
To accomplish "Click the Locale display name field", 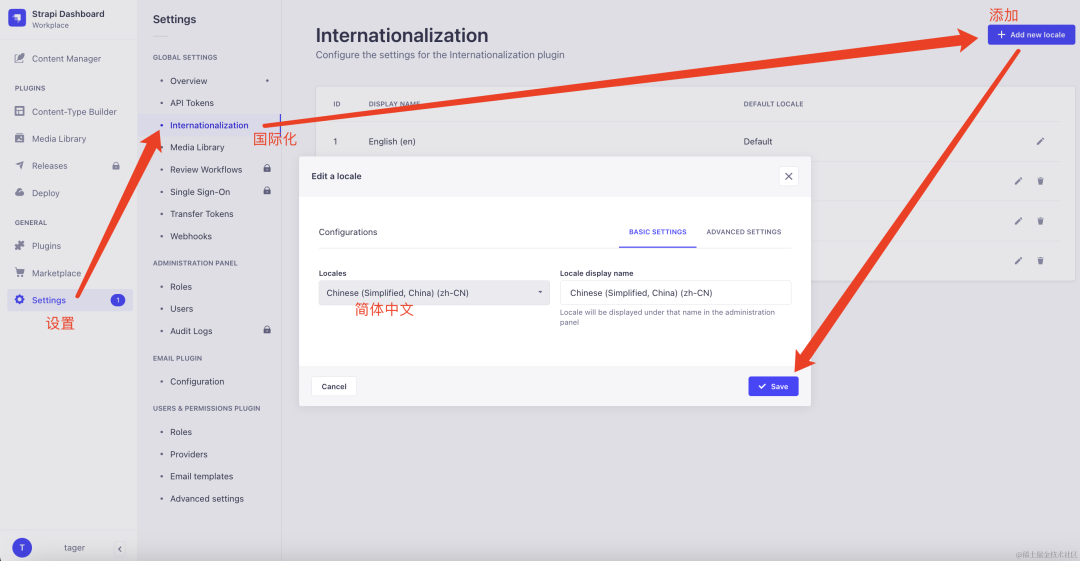I will tap(675, 293).
